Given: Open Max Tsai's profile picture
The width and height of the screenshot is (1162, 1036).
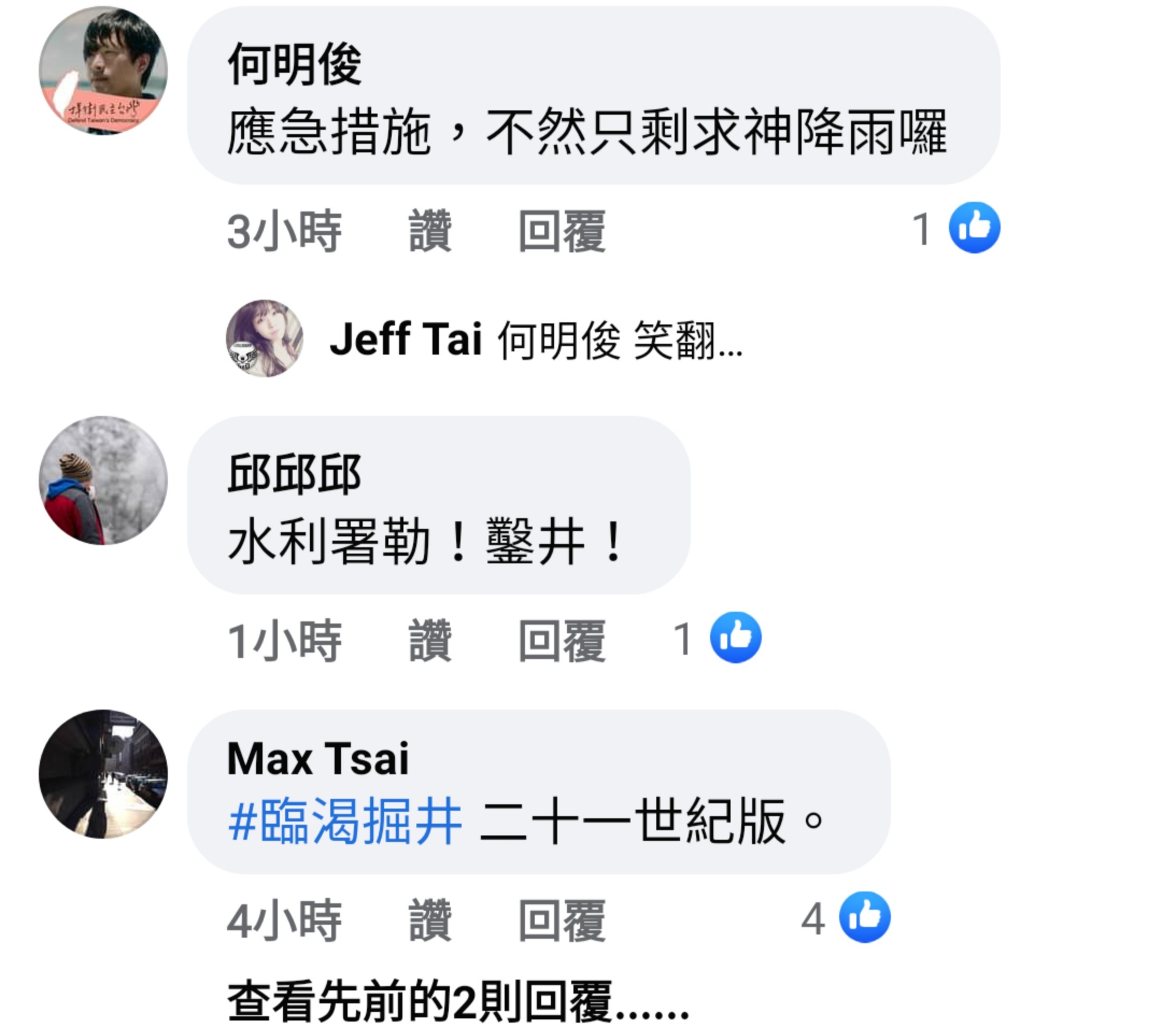Looking at the screenshot, I should coord(103,774).
